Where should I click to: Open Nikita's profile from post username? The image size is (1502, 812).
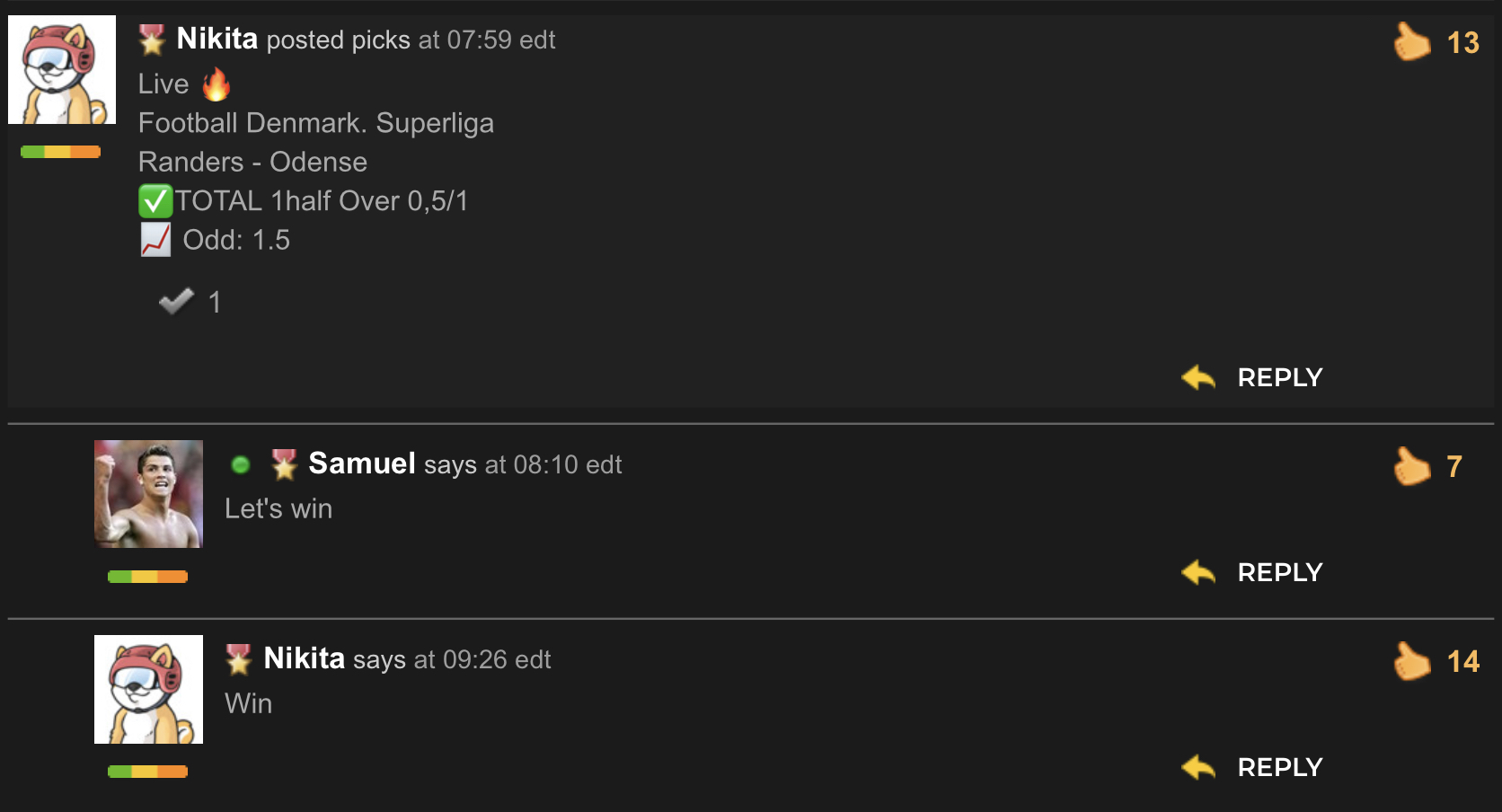[217, 39]
